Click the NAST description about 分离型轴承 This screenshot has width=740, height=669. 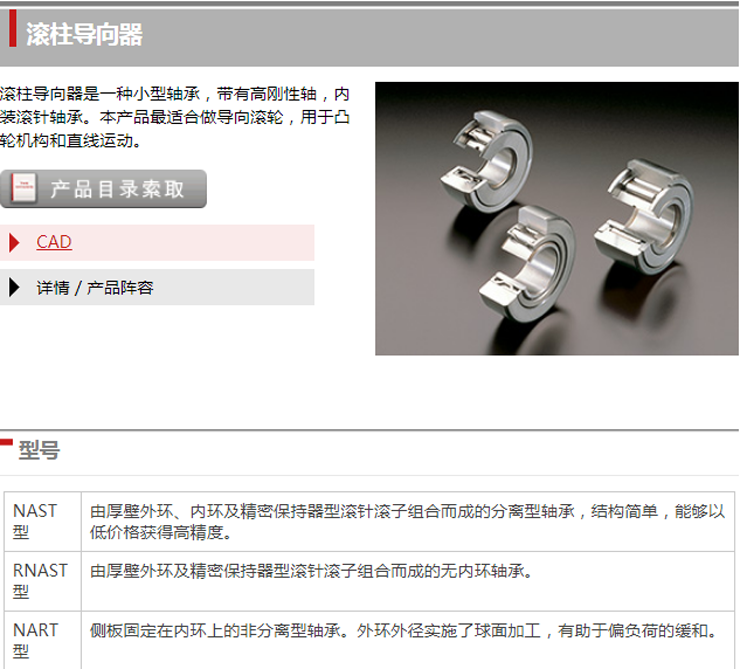tap(407, 521)
